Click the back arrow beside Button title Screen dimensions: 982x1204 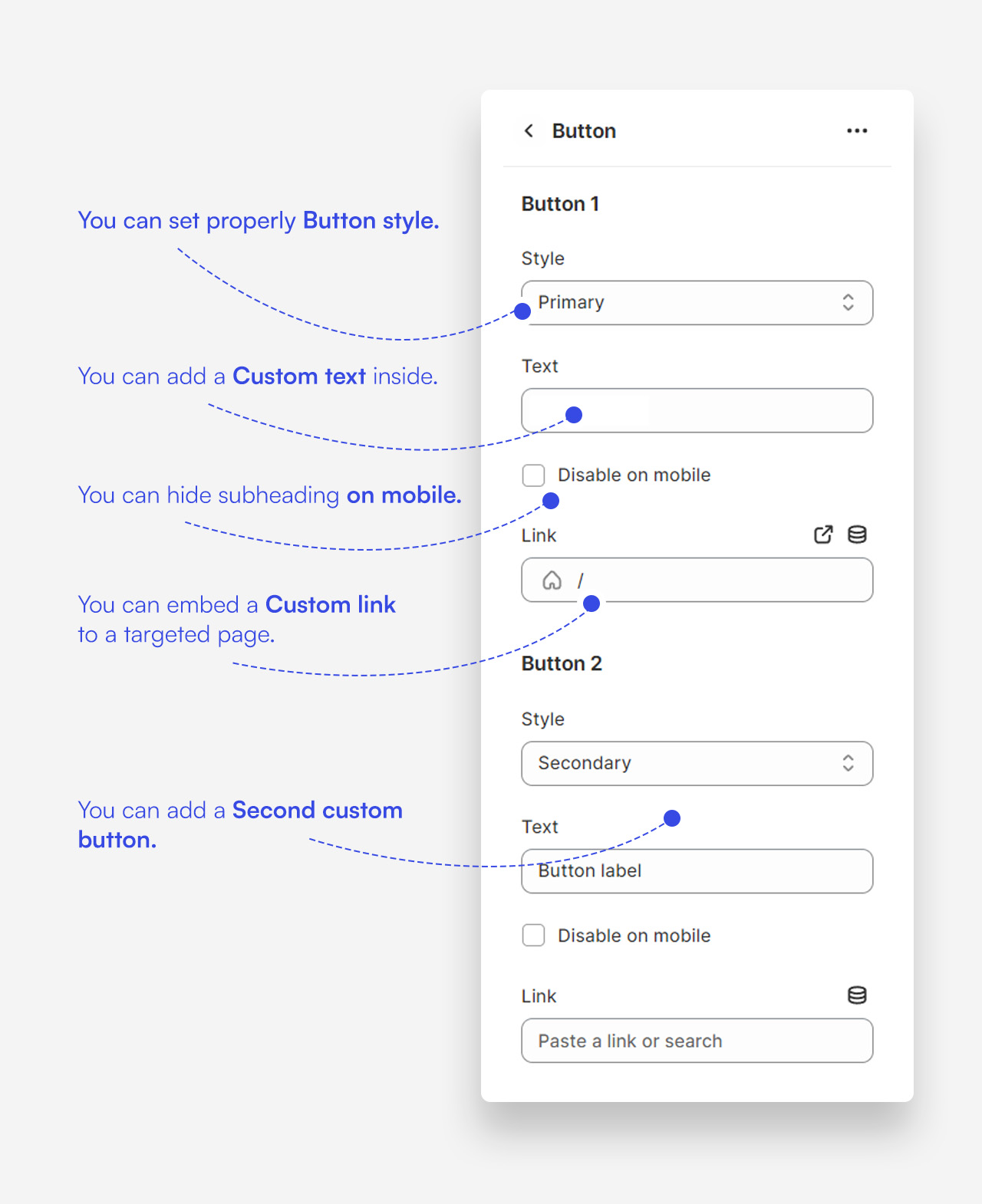[x=529, y=131]
